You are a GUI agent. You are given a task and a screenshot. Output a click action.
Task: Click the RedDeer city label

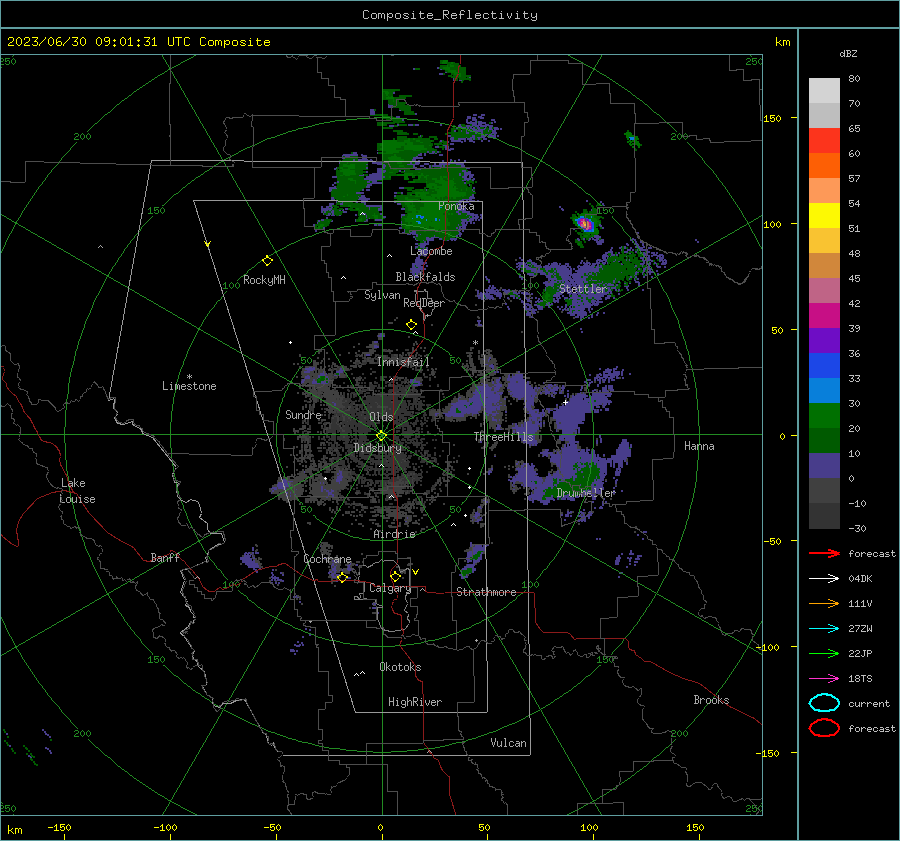(424, 303)
